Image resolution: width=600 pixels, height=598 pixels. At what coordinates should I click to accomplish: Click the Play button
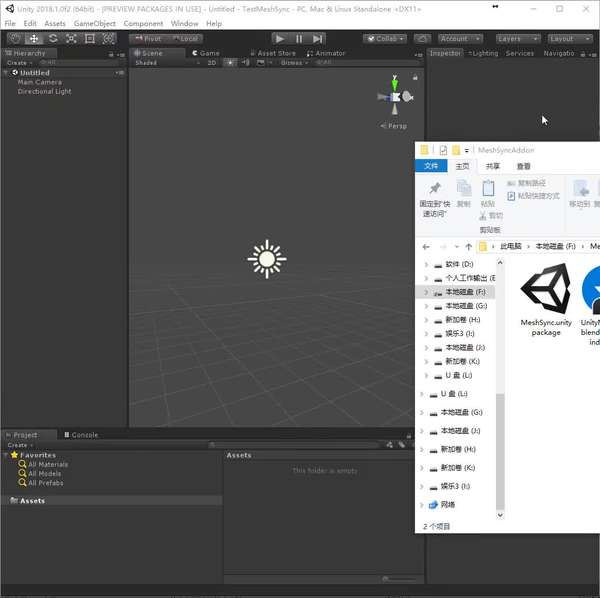(280, 39)
